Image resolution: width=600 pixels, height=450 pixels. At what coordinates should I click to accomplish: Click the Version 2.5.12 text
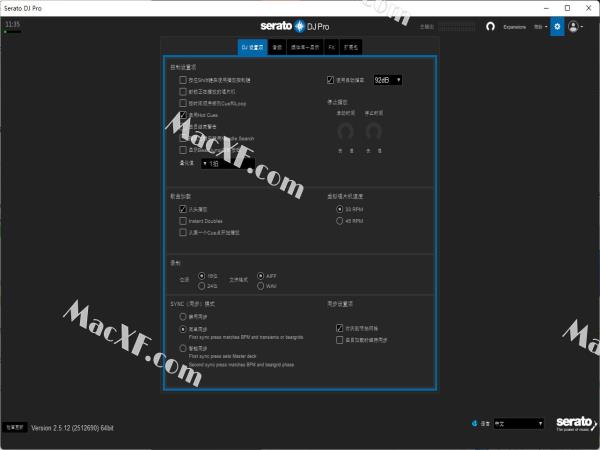[72, 428]
